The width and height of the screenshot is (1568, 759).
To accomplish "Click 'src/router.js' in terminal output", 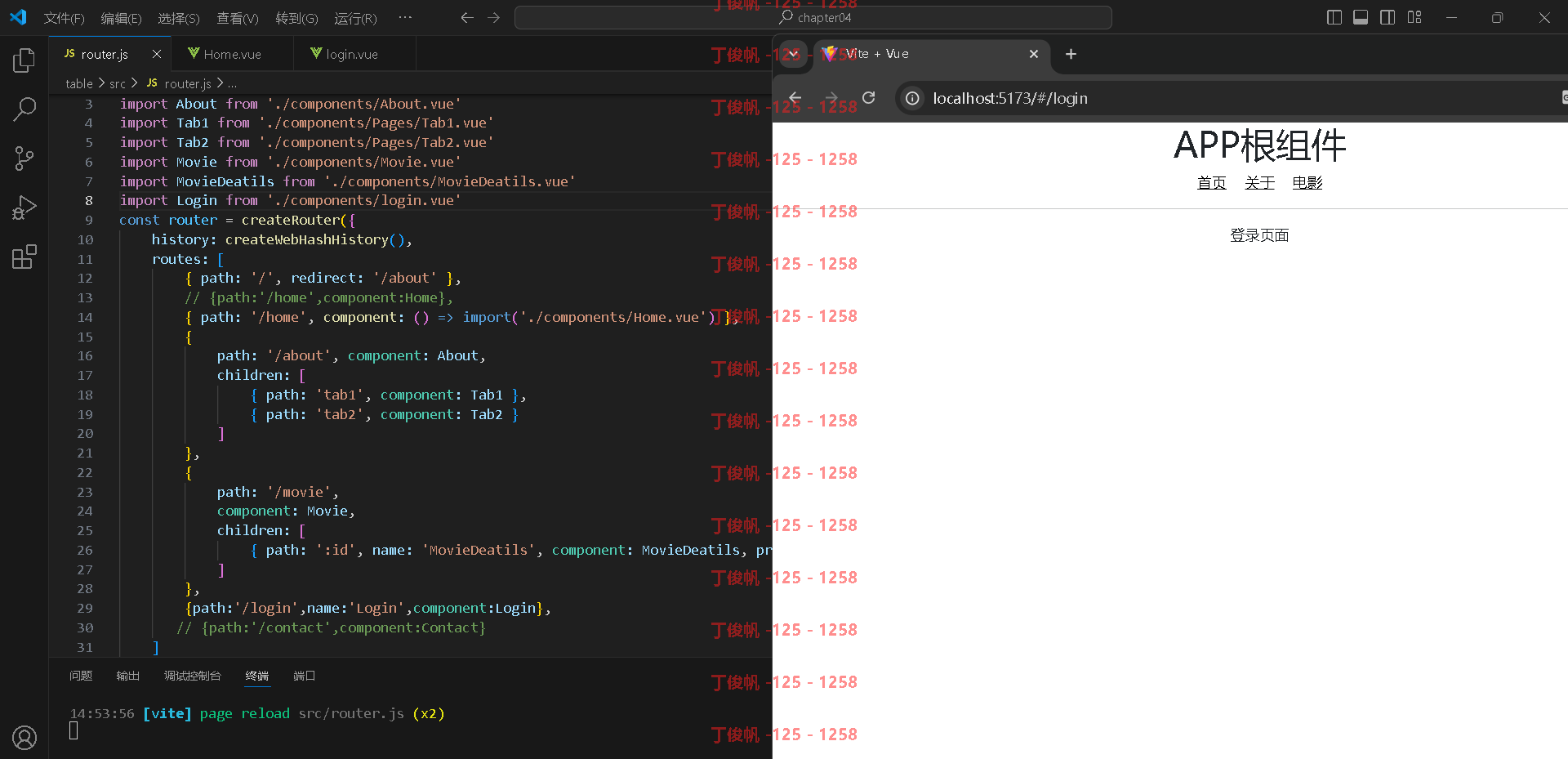I will 351,713.
